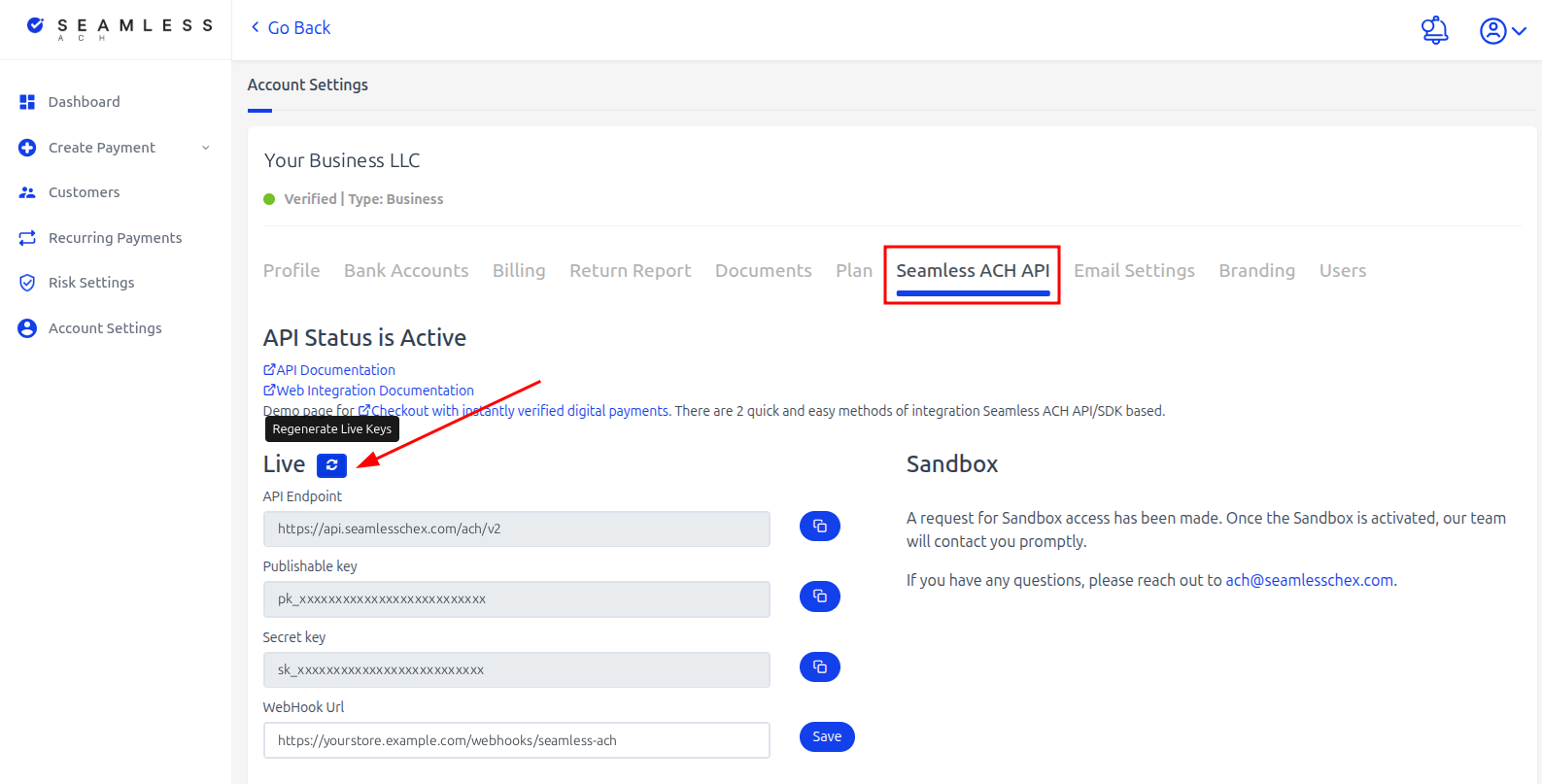Click the Go Back link
The height and width of the screenshot is (784, 1542).
coord(291,28)
